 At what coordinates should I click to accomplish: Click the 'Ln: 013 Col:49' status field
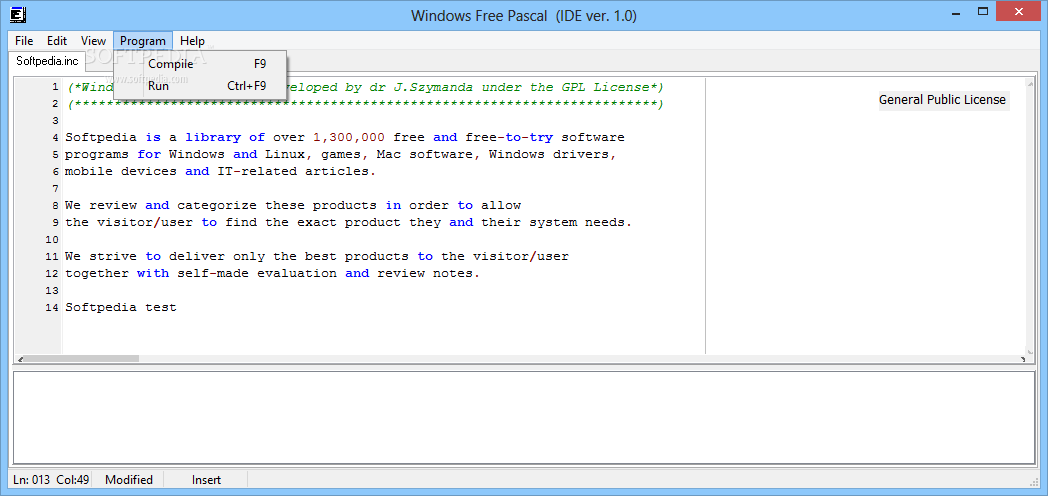click(x=51, y=480)
